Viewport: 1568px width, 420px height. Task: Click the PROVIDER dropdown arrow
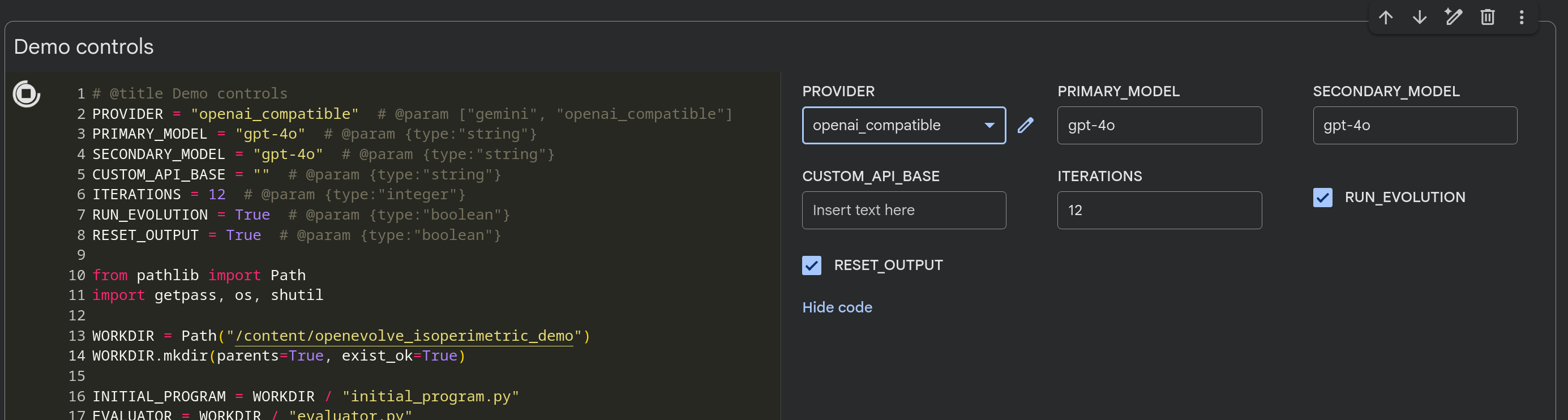[x=989, y=126]
